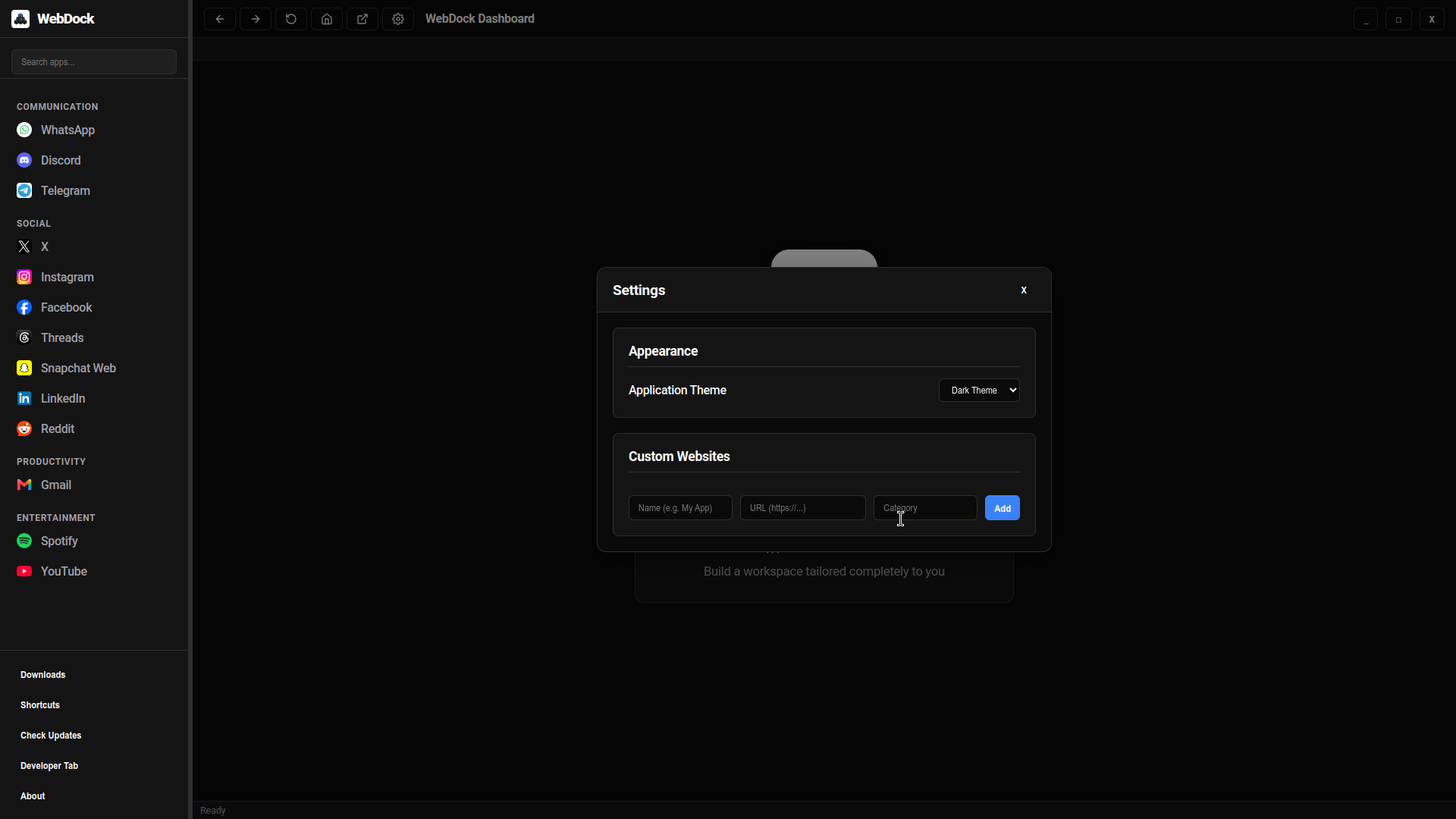Viewport: 1456px width, 819px height.
Task: Open the Developer Tab item
Action: [94, 766]
